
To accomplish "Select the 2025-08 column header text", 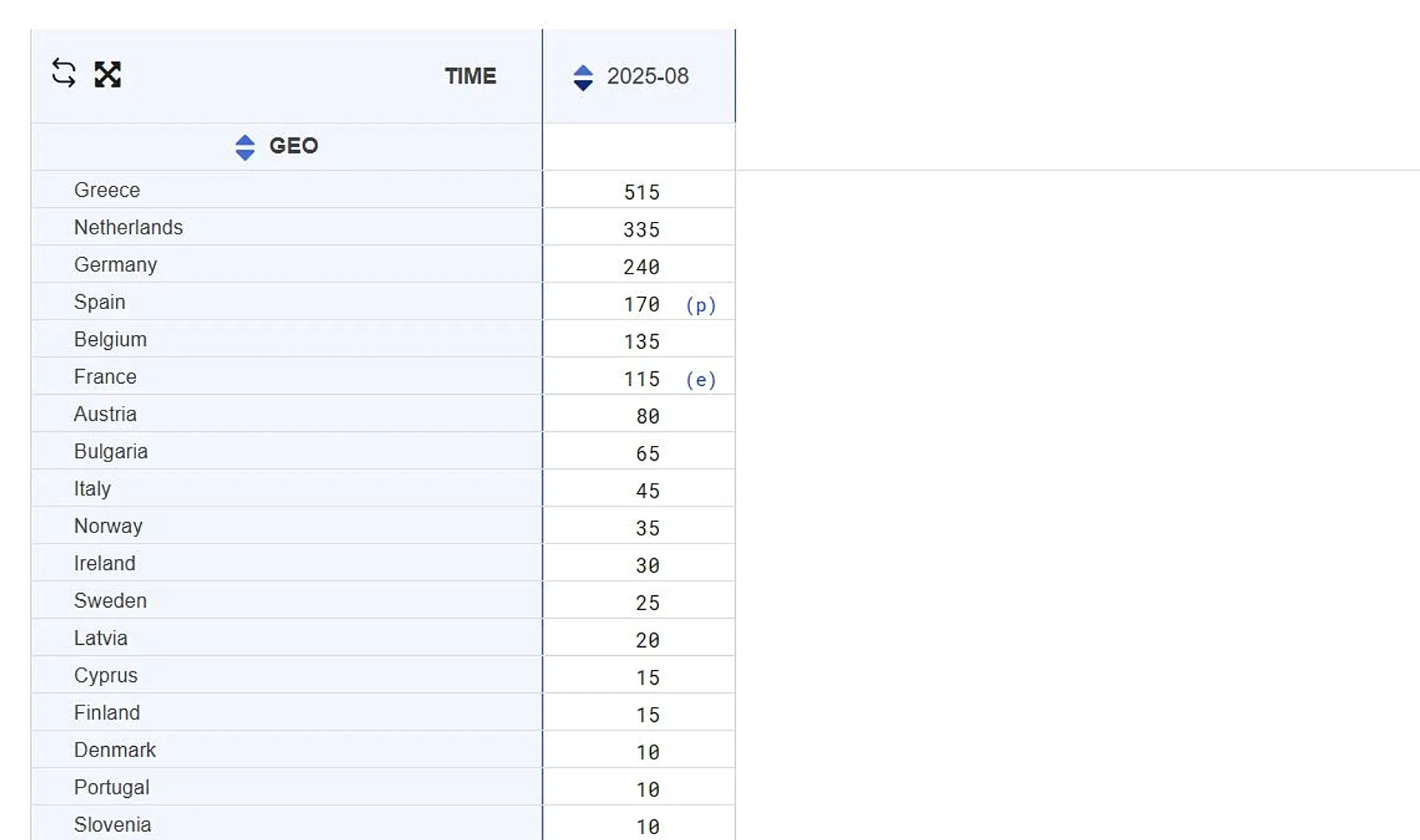I will coord(647,76).
